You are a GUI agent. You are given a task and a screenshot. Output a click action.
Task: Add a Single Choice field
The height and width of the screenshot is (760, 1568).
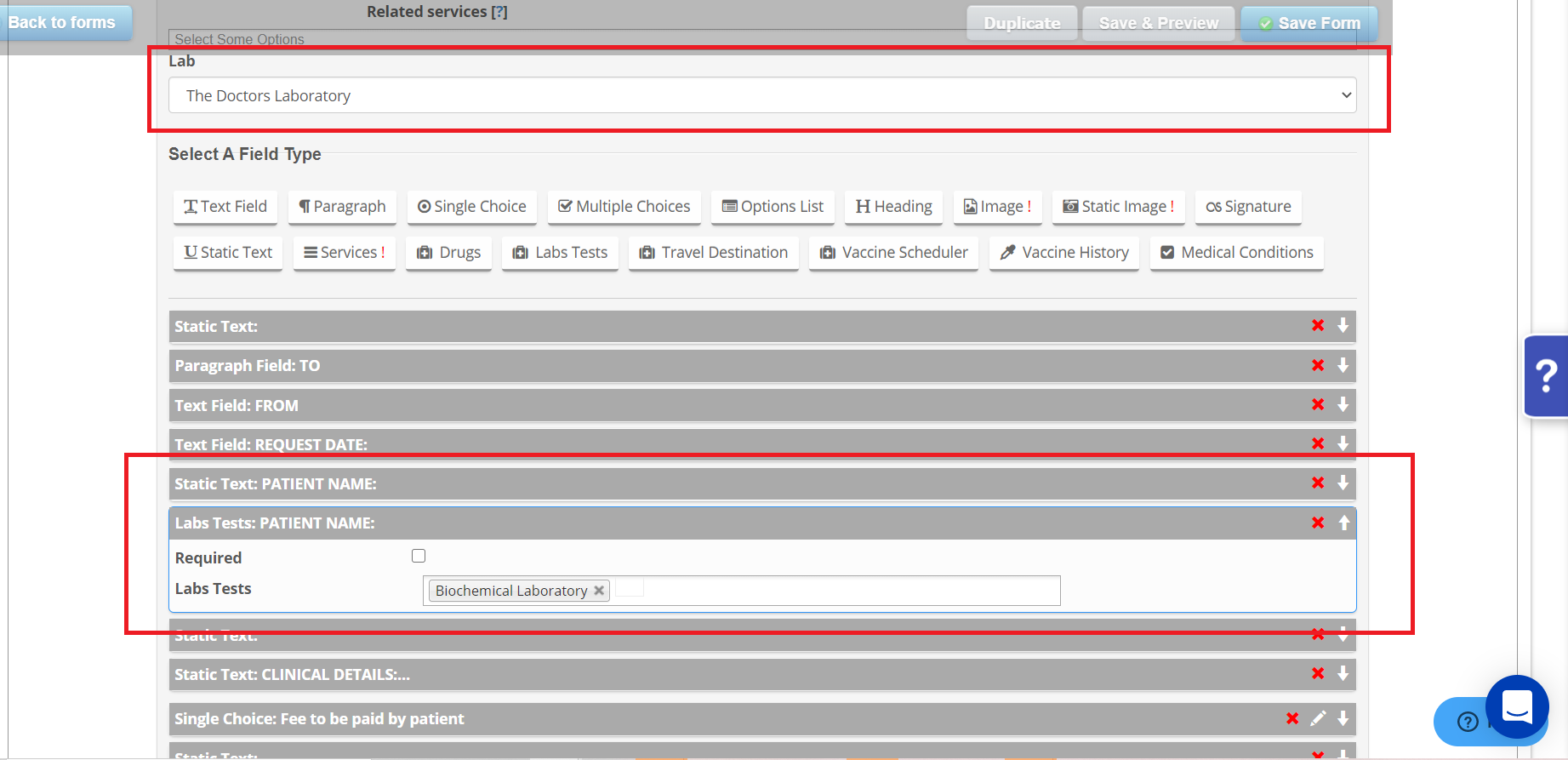[x=472, y=207]
